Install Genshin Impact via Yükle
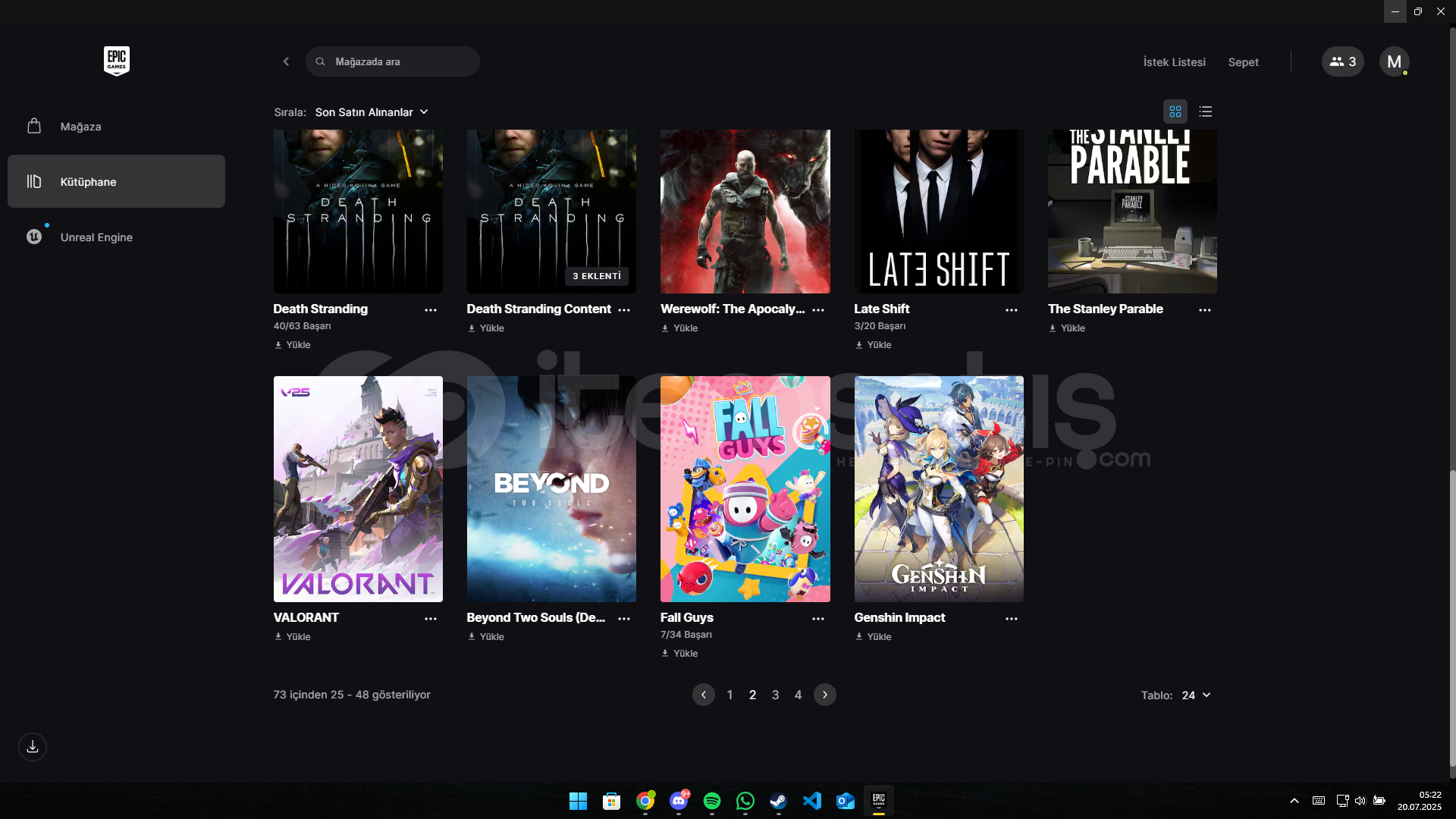Screen dimensions: 1456x819 tap(874, 637)
